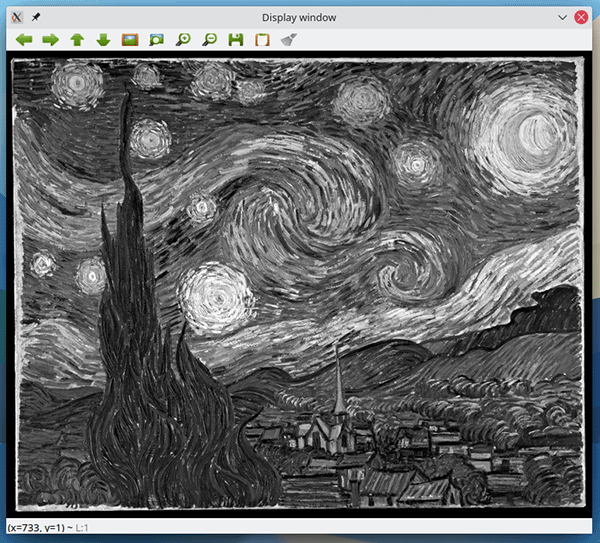The image size is (600, 543).
Task: Click the green left arrow button
Action: (23, 40)
